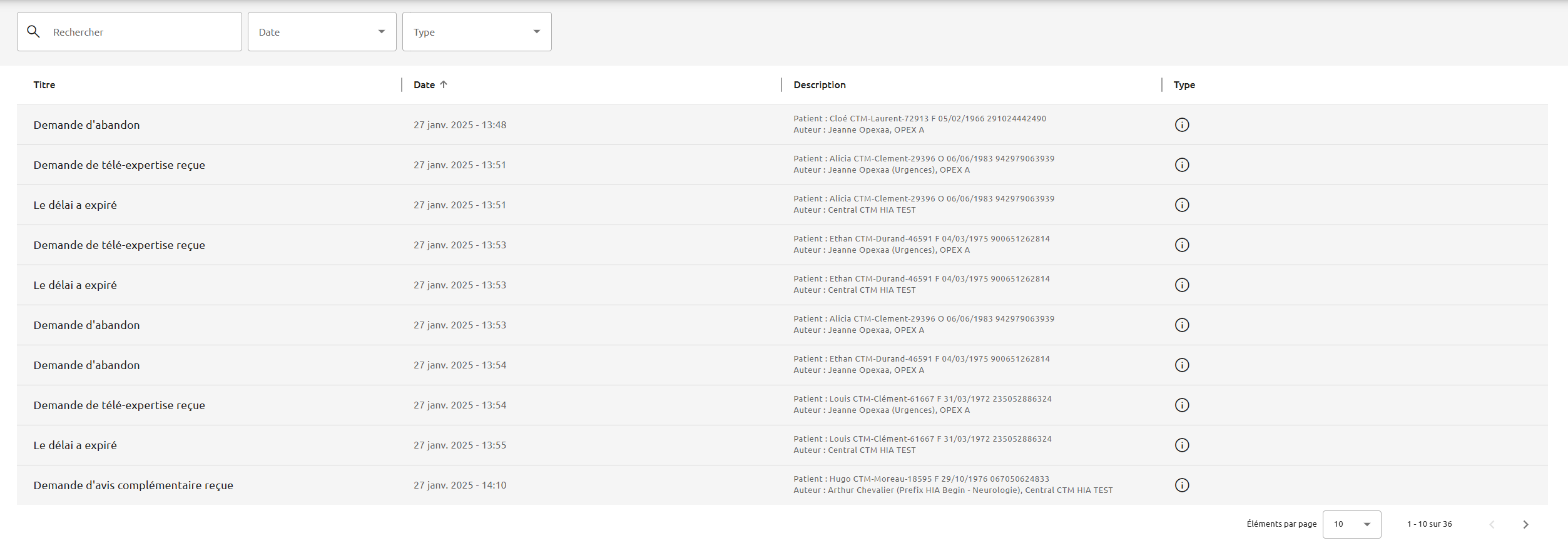Click info icon for 13:54 Demande d'abandon row
This screenshot has width=1568, height=558.
tap(1181, 365)
